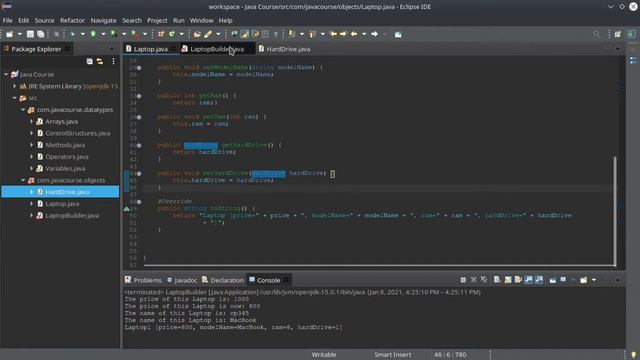Click Clear Console icon
This screenshot has width=640, height=360.
point(497,280)
